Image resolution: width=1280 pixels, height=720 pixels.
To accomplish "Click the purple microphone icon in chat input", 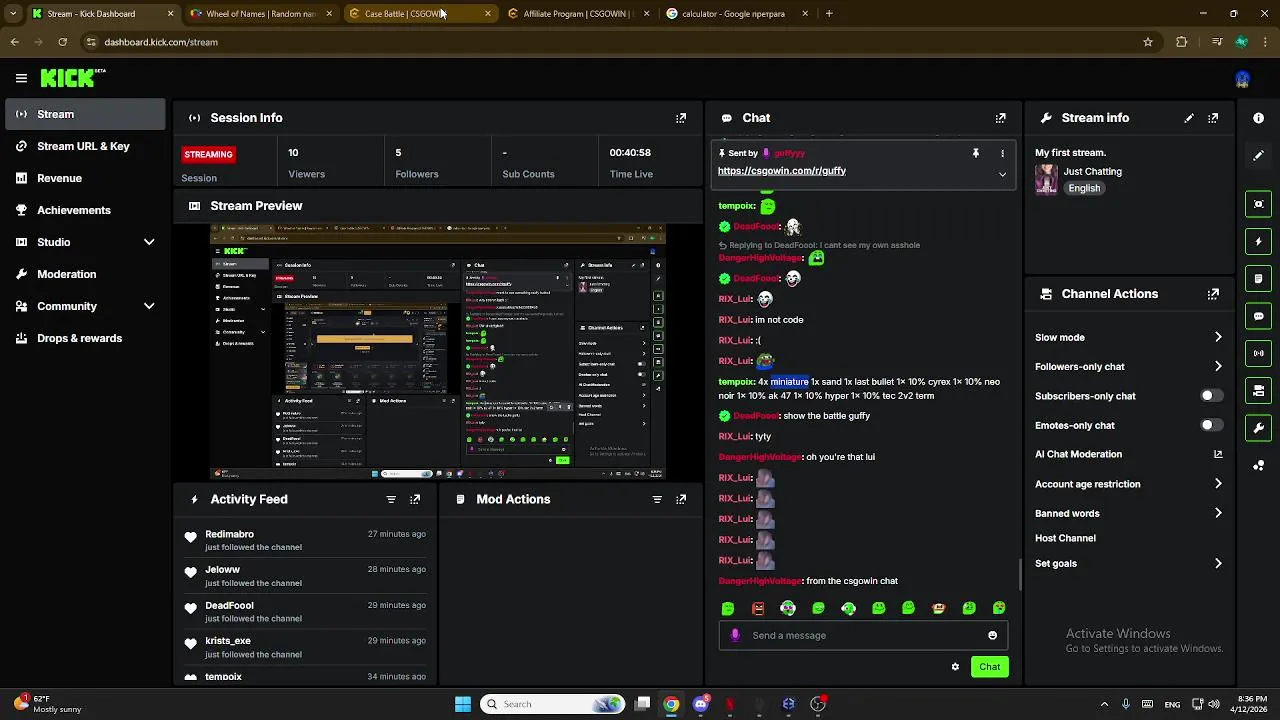I will [x=736, y=635].
